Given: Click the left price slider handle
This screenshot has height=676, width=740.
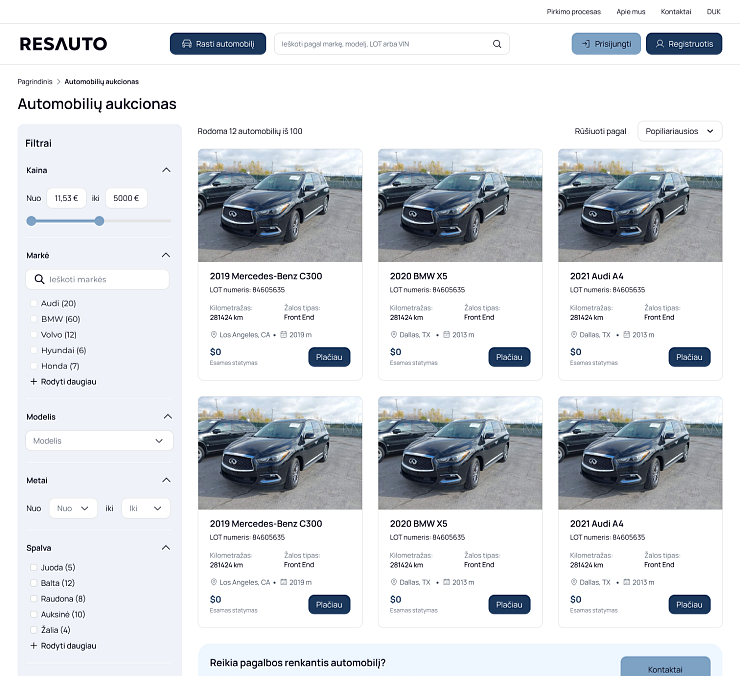Looking at the screenshot, I should pyautogui.click(x=31, y=220).
